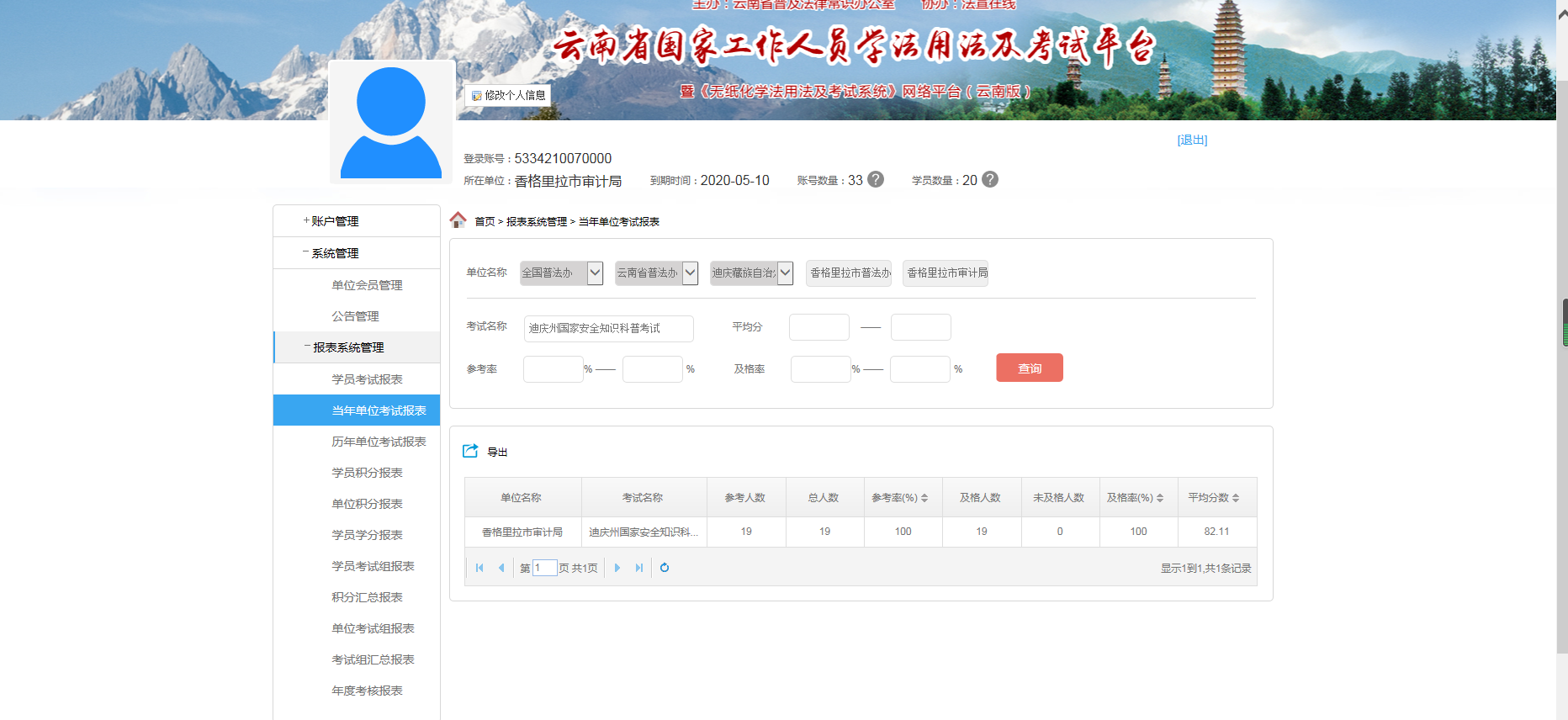Open 学员考试报表 in sidebar
Screen dimensions: 1568x720
click(x=367, y=379)
